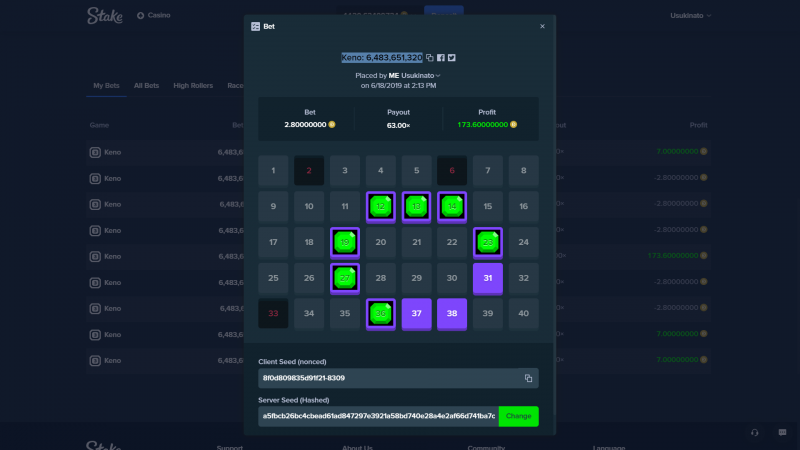Click the Keno game icon in first row
This screenshot has width=800, height=450.
pos(95,152)
